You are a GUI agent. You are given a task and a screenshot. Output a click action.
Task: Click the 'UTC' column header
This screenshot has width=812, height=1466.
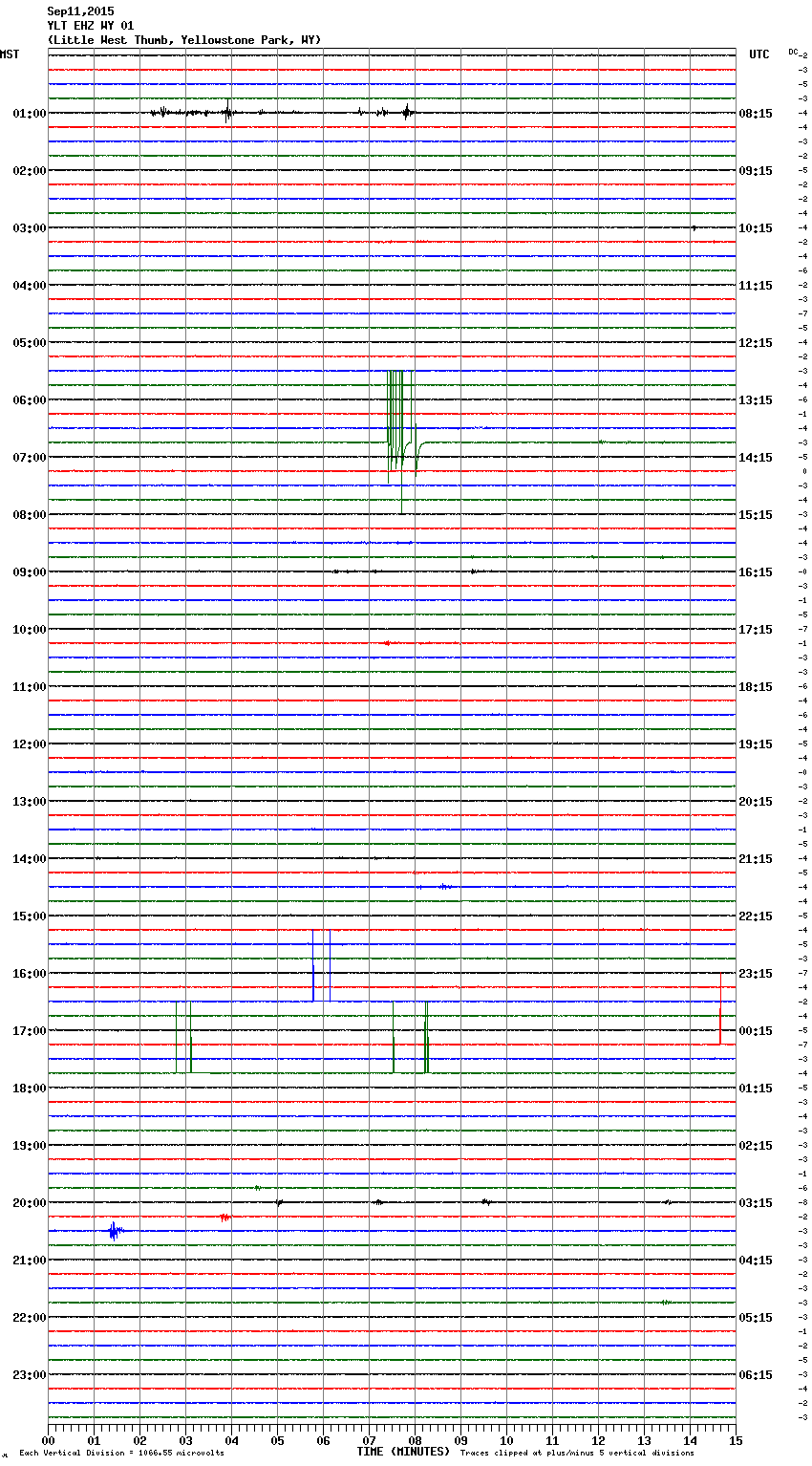[x=759, y=54]
